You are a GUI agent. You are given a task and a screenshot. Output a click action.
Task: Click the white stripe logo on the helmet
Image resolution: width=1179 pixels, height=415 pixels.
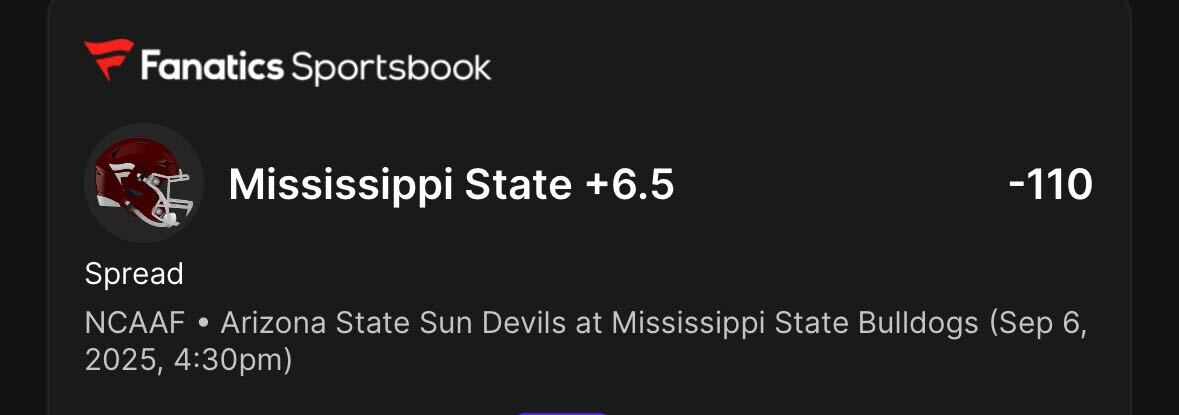click(123, 174)
